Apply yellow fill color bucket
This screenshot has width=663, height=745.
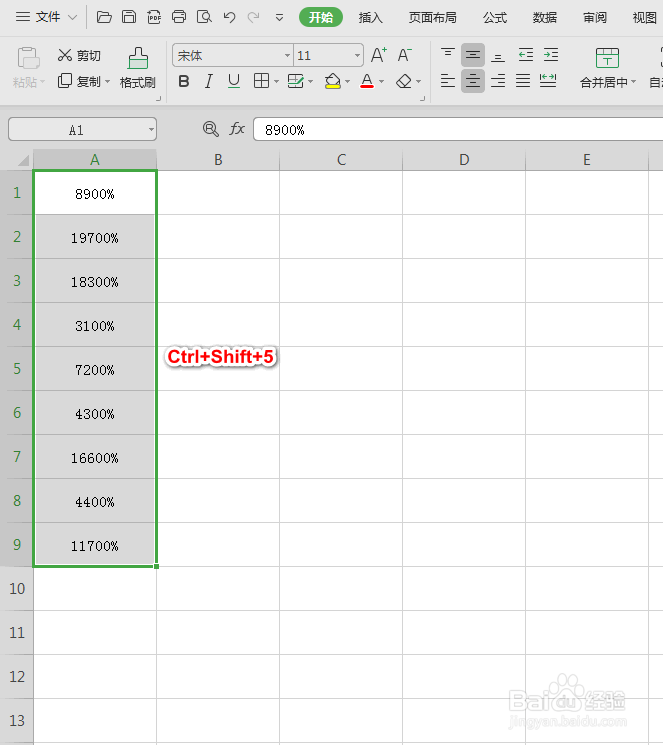333,81
